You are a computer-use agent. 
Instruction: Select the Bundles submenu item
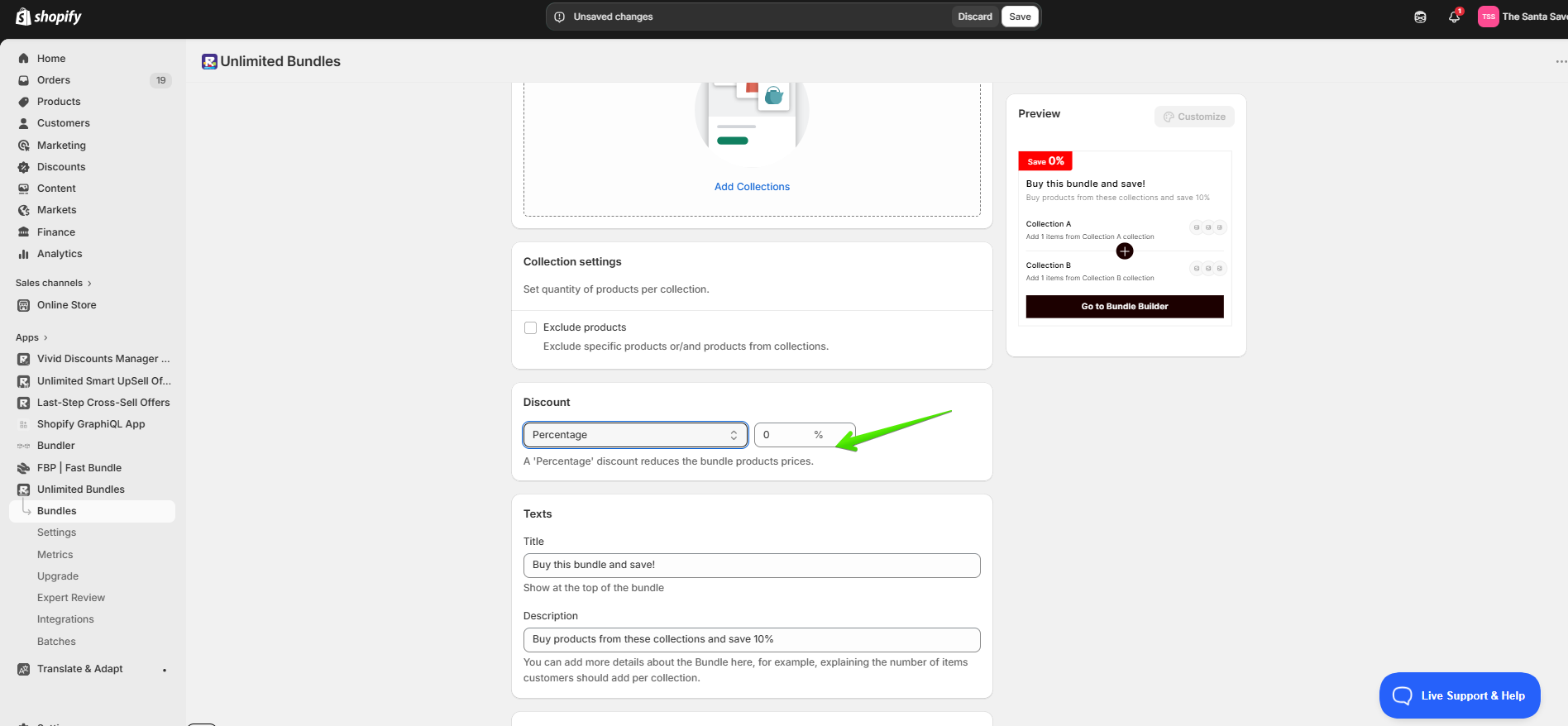(93, 511)
